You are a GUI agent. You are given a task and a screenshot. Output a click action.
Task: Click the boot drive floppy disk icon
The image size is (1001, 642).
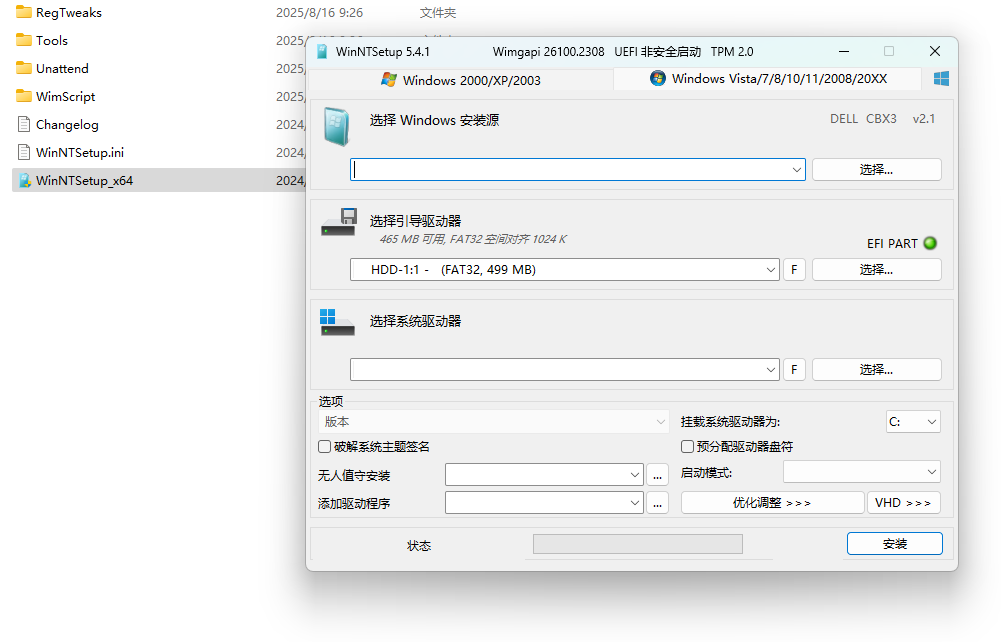(x=339, y=221)
